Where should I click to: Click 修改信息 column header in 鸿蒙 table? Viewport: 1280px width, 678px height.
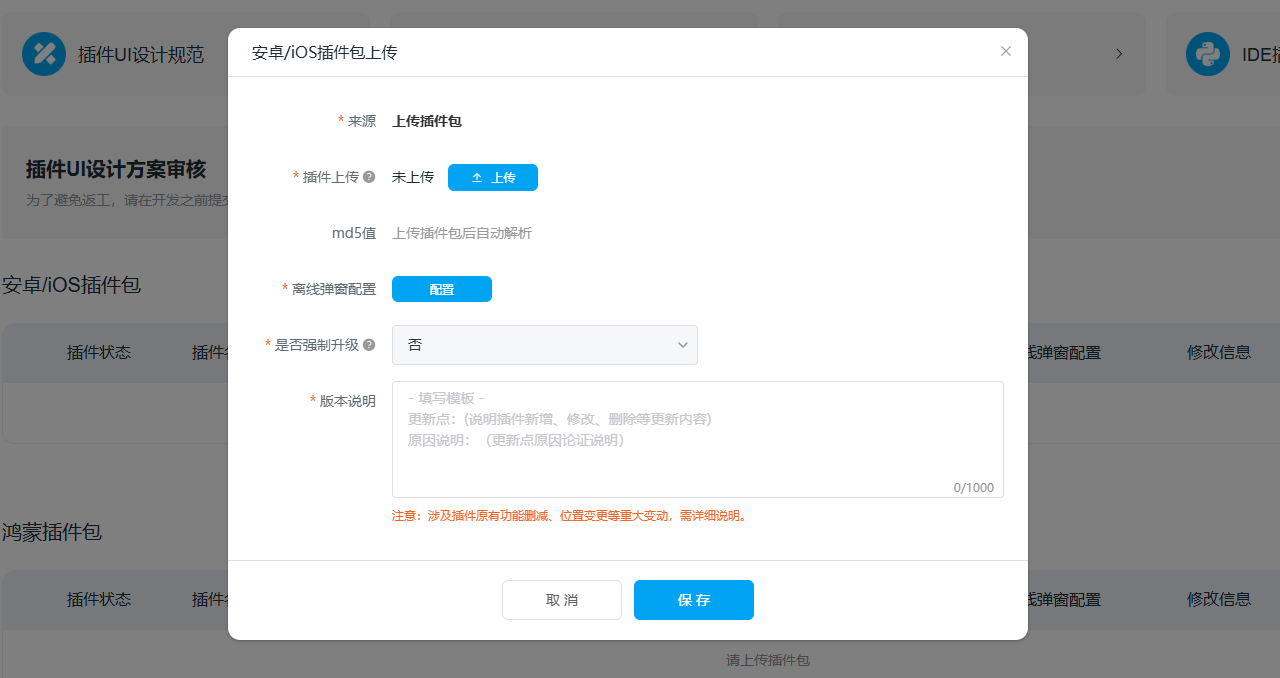point(1218,599)
